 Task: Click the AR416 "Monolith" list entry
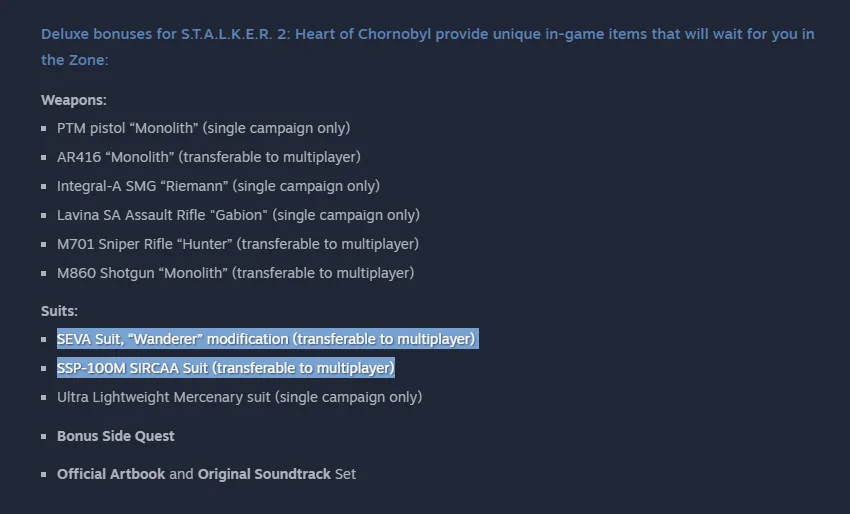209,157
